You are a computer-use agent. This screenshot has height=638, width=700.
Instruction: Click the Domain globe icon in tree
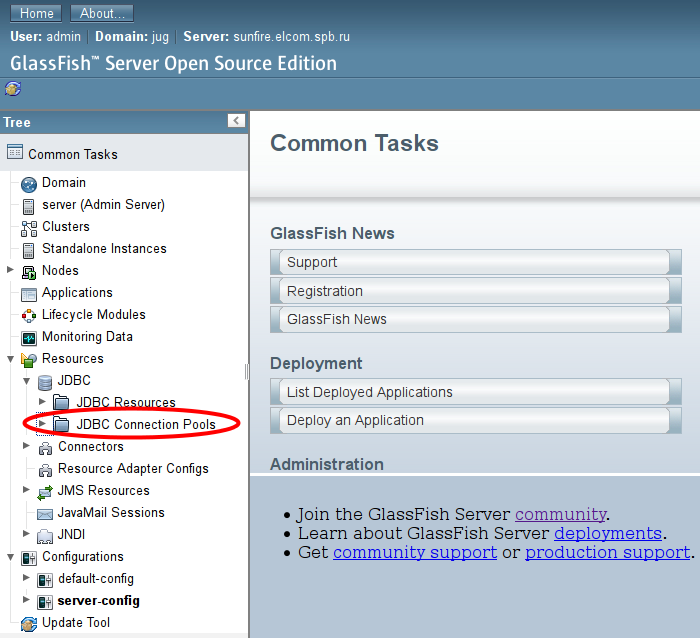pyautogui.click(x=29, y=183)
